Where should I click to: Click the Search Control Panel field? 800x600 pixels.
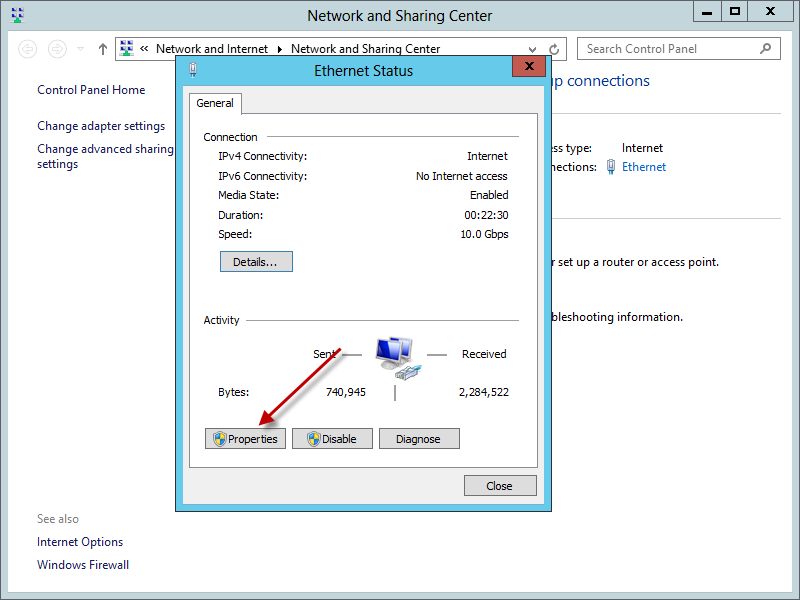click(x=665, y=49)
